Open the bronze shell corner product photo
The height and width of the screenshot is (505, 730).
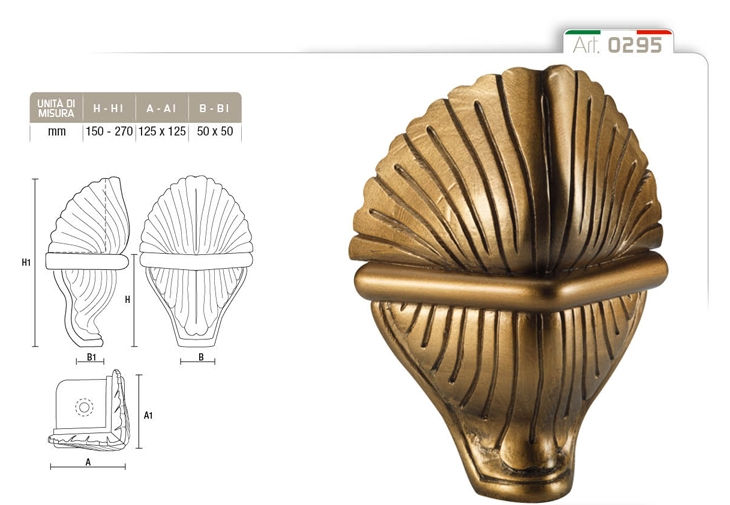tap(508, 283)
